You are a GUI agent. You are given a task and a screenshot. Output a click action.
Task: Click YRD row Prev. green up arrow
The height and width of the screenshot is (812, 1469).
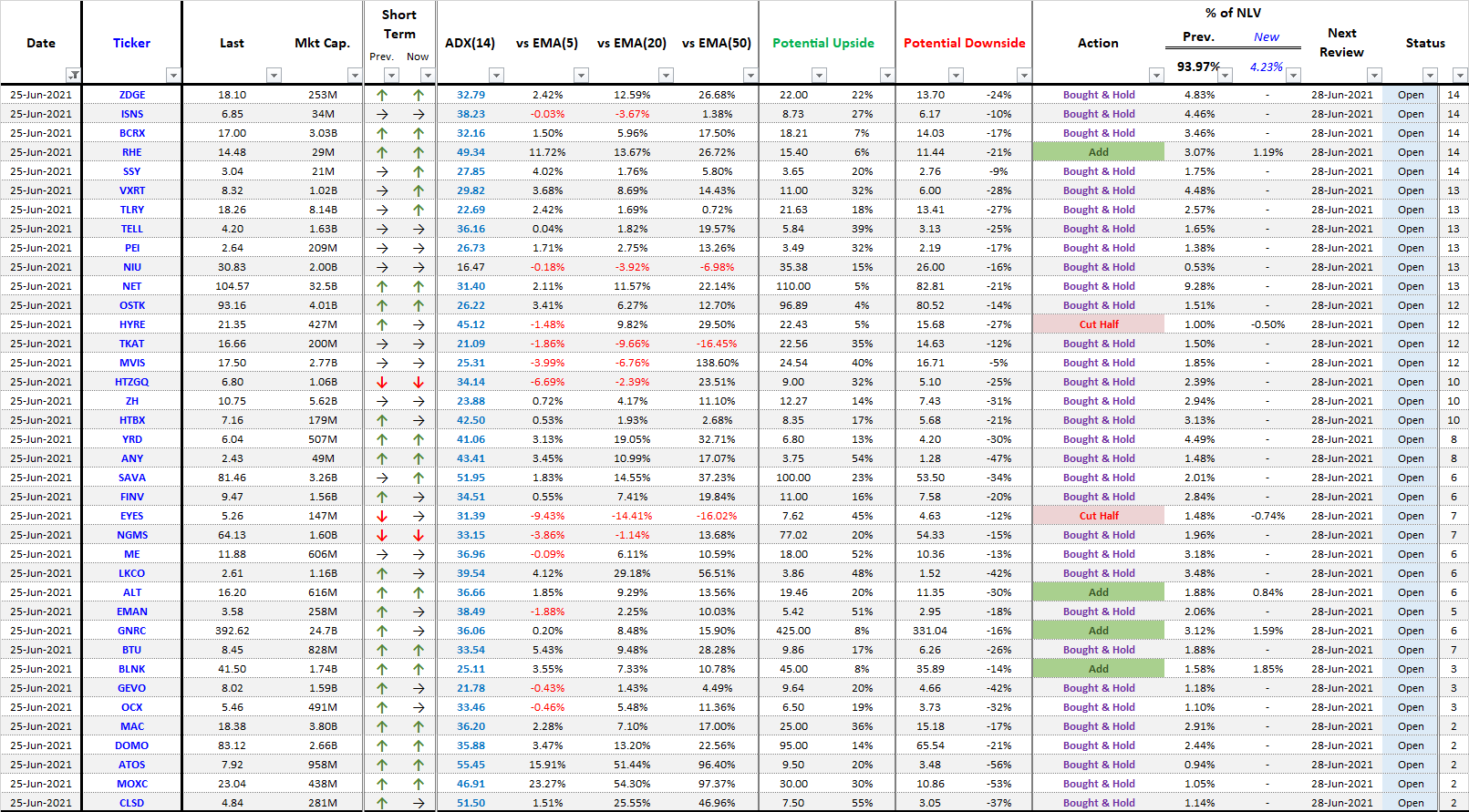click(382, 439)
